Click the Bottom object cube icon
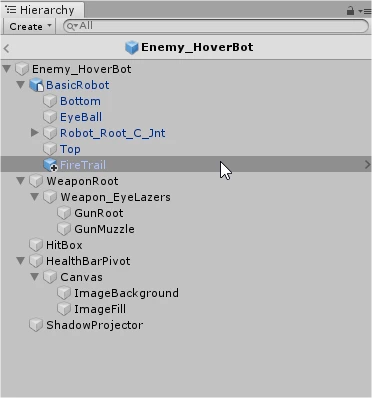This screenshot has width=372, height=398. tap(50, 101)
